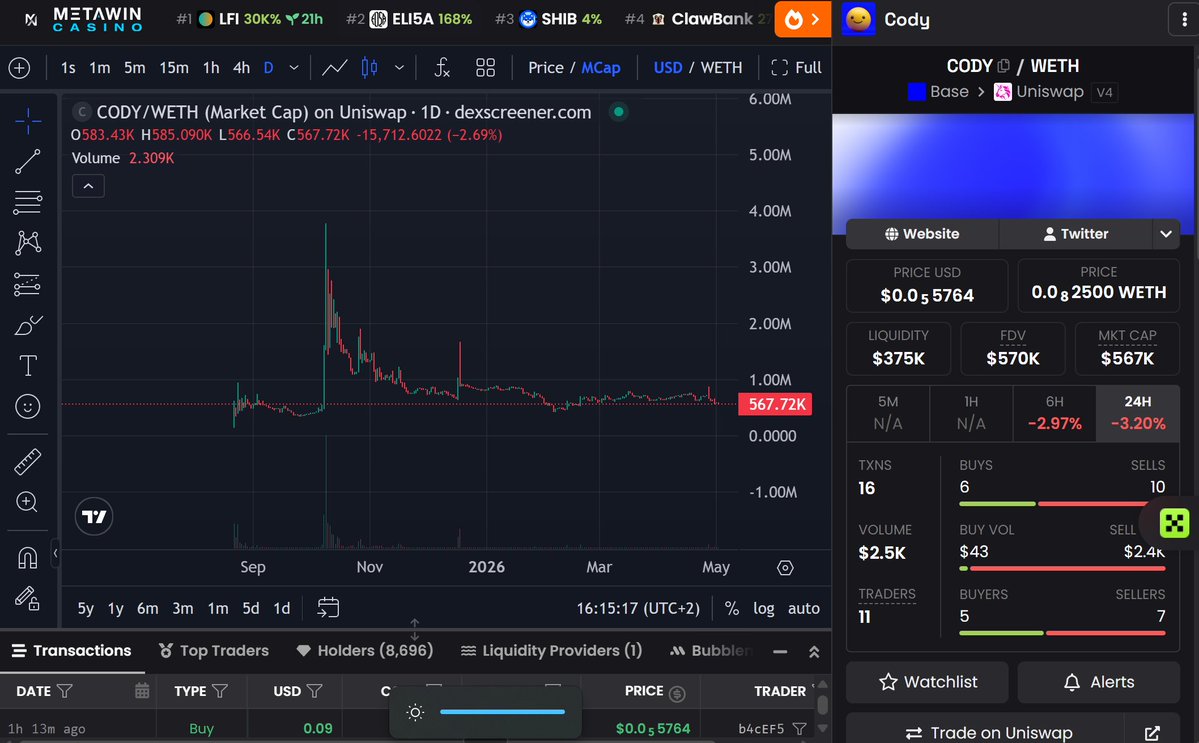Select the brush drawing tool
1199x743 pixels.
(x=28, y=326)
